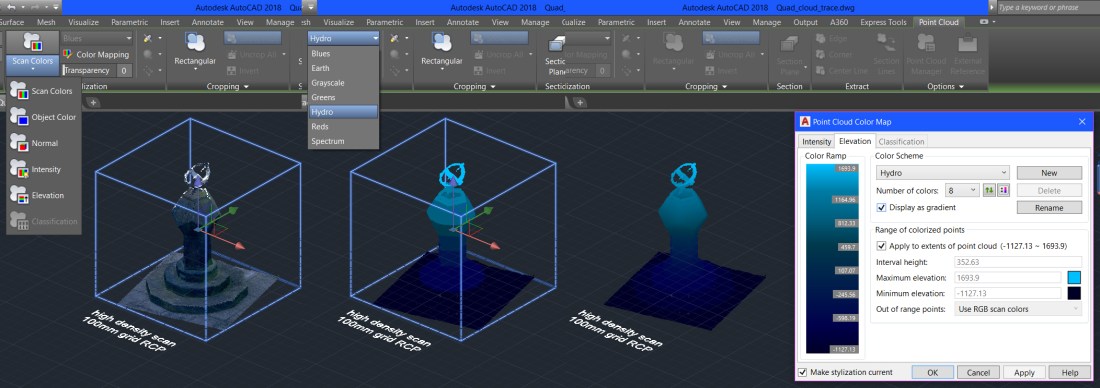Open Help from the Color Map dialog

pos(1070,373)
